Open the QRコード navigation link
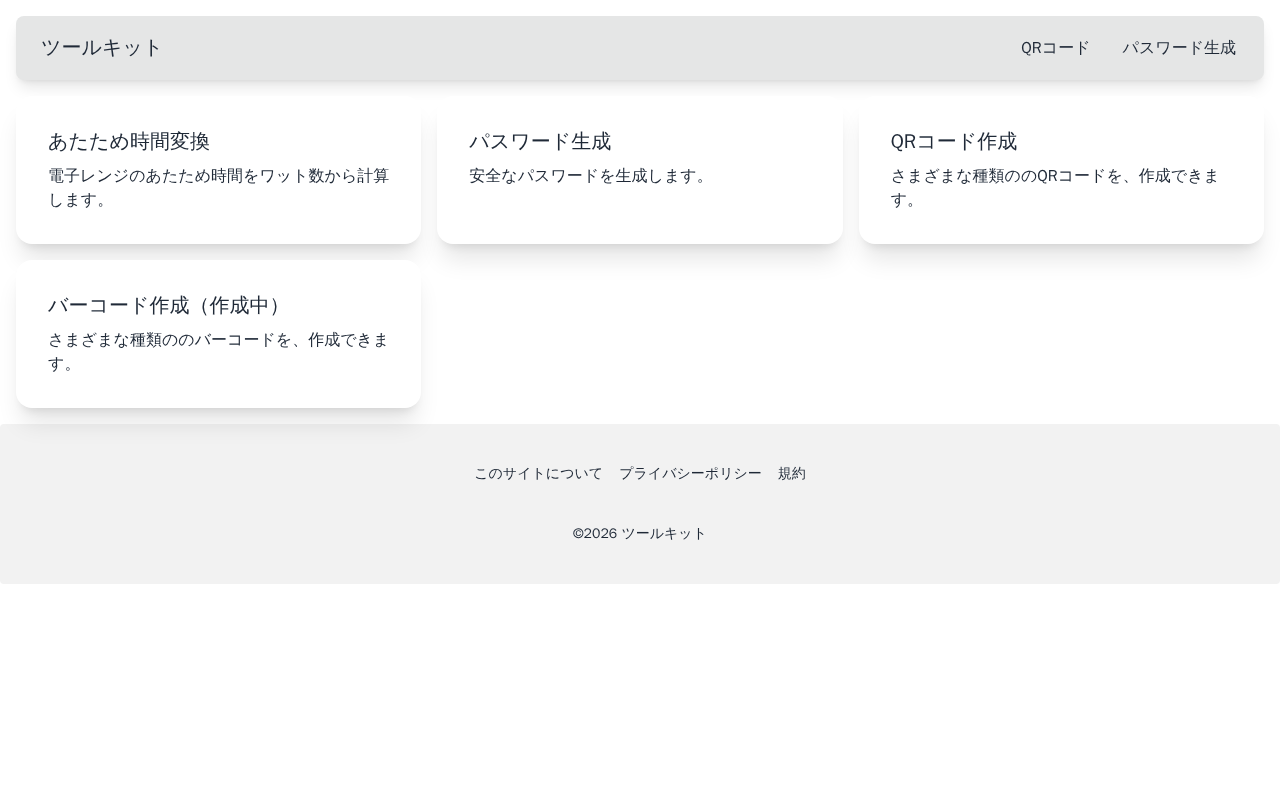Viewport: 1280px width, 800px height. (x=1055, y=48)
